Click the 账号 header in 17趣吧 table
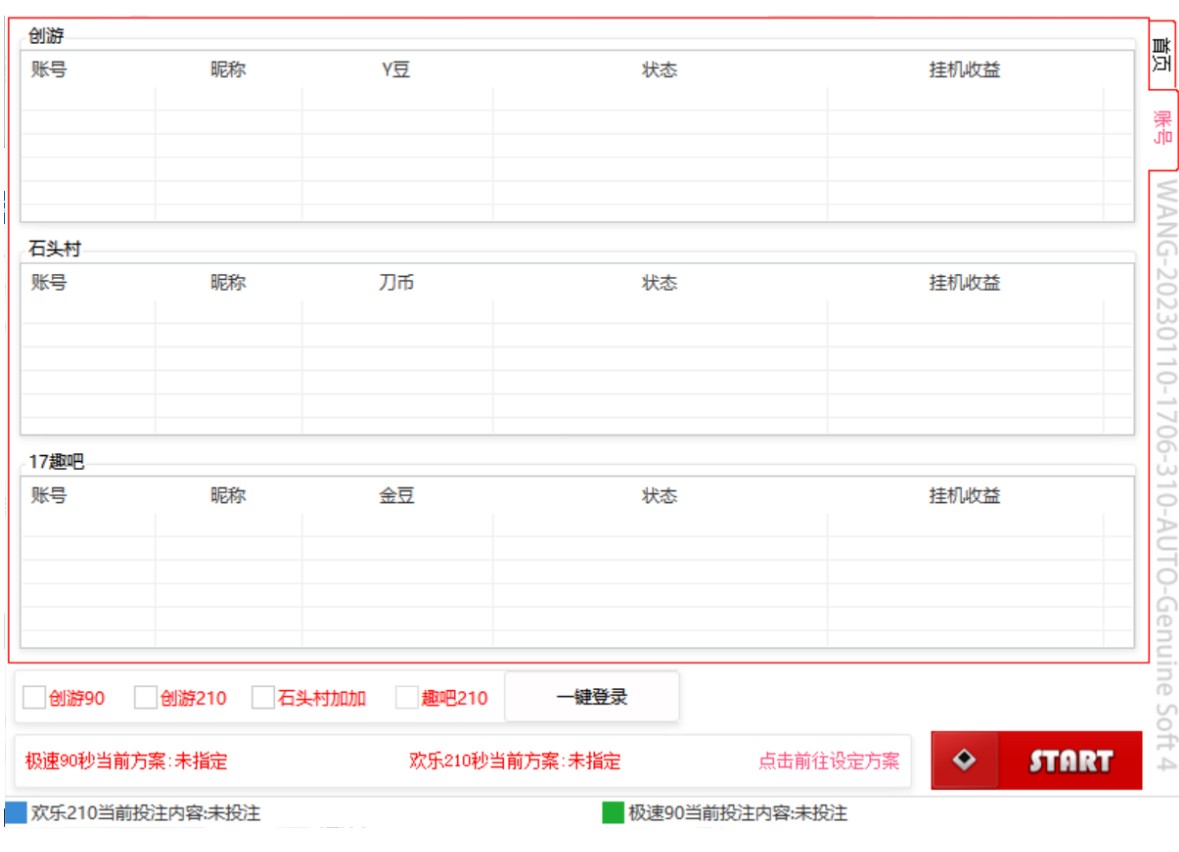The width and height of the screenshot is (1179, 852). point(49,496)
